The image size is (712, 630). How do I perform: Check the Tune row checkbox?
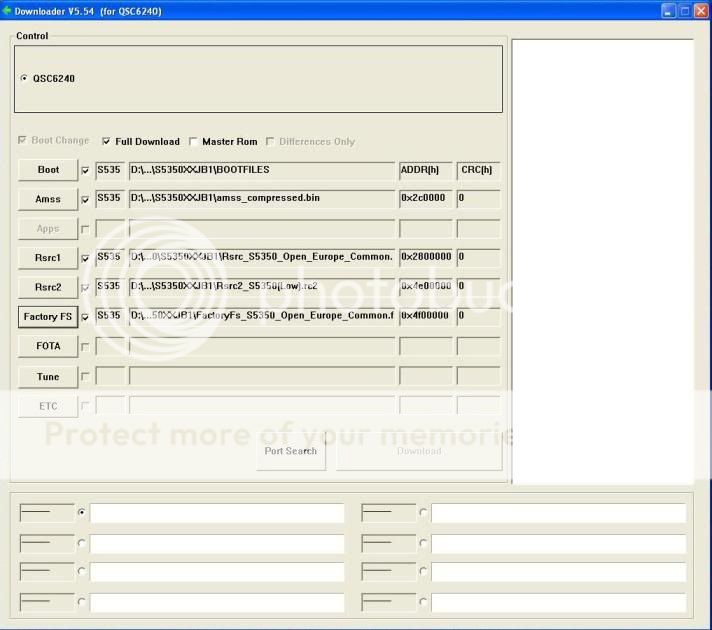(x=85, y=377)
